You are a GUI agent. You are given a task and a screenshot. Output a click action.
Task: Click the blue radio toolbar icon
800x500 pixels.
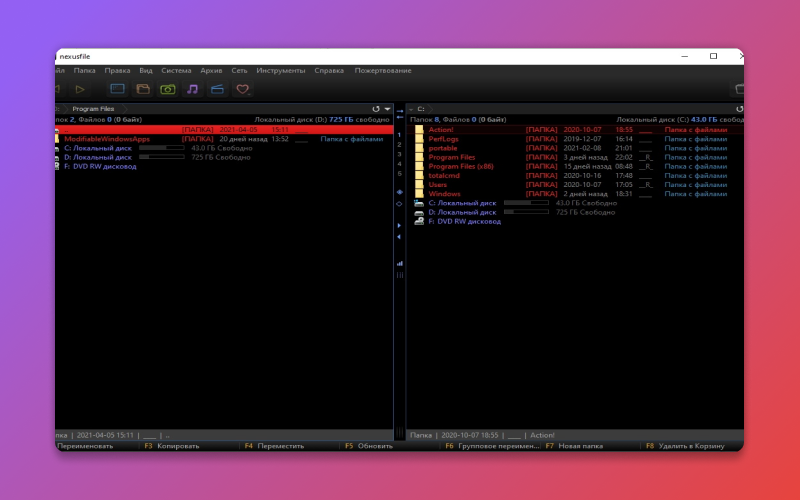point(217,89)
